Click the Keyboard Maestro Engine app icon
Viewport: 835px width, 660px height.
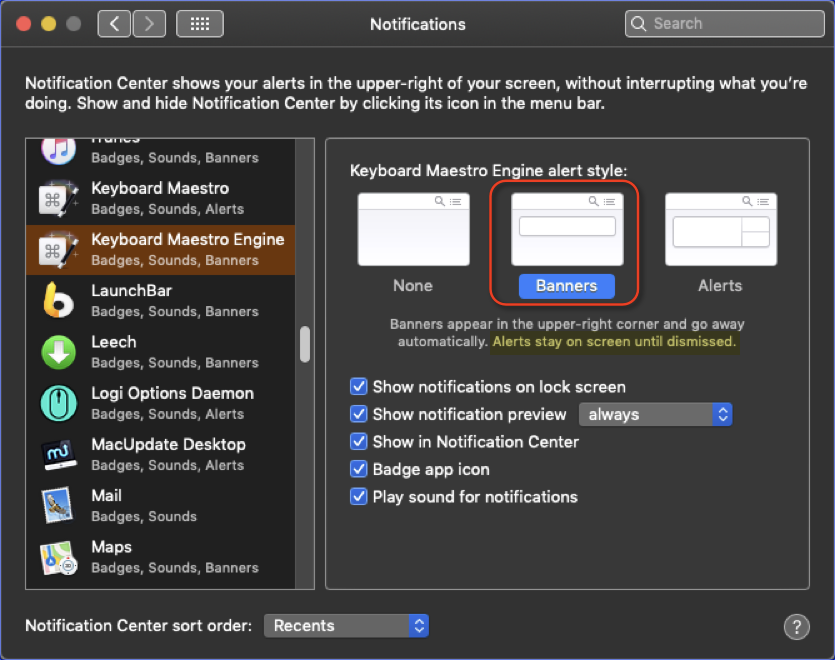pyautogui.click(x=59, y=249)
